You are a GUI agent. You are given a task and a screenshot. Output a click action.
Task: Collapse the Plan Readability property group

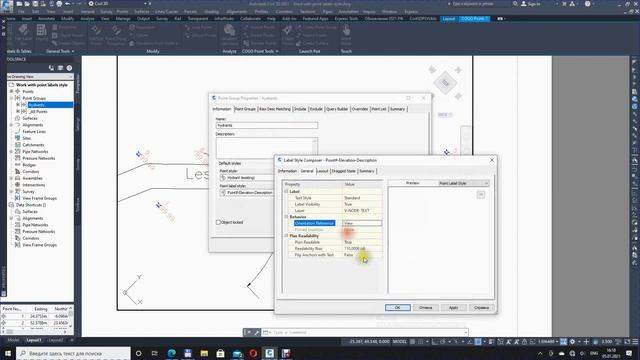click(286, 236)
